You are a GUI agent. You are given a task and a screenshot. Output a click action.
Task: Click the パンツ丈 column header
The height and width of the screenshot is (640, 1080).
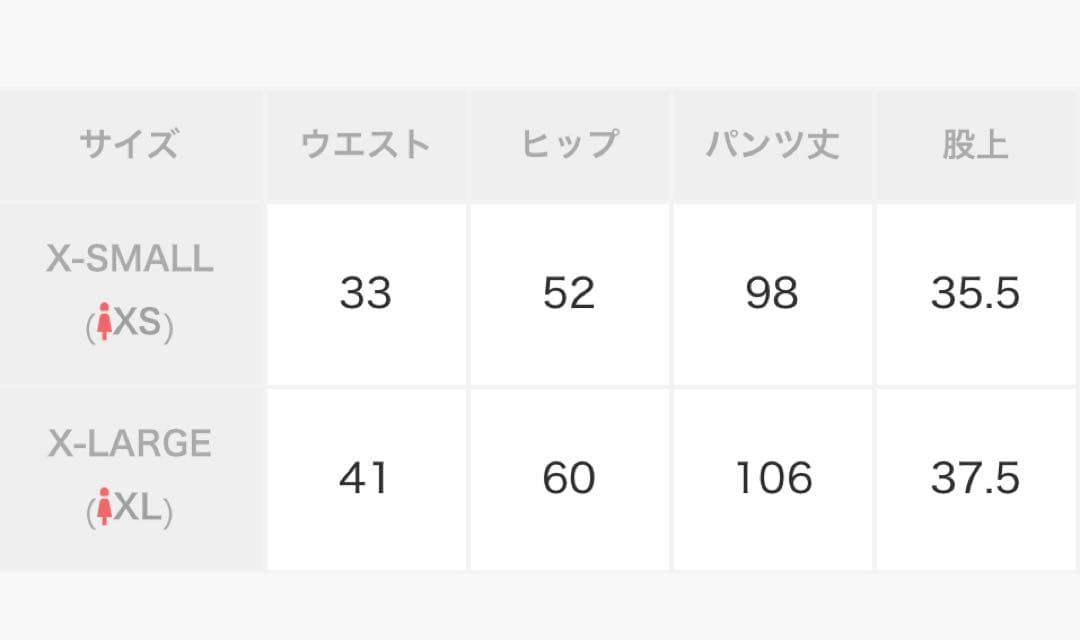click(772, 146)
